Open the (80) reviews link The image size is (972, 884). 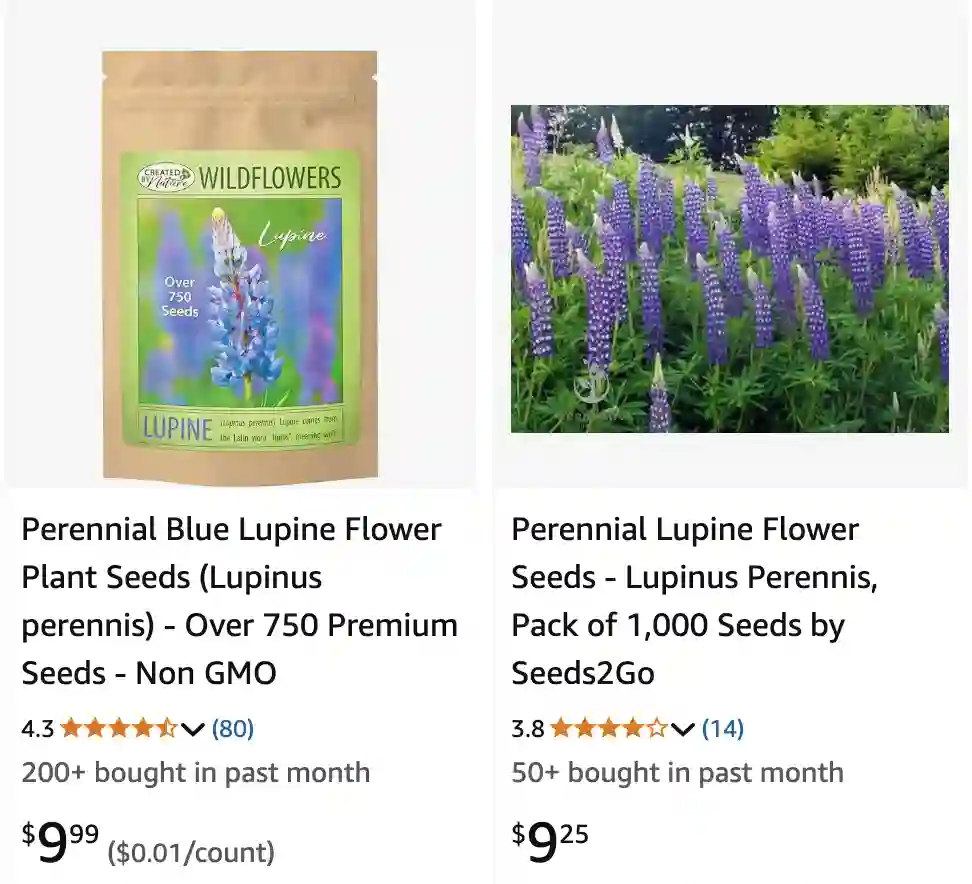click(232, 729)
